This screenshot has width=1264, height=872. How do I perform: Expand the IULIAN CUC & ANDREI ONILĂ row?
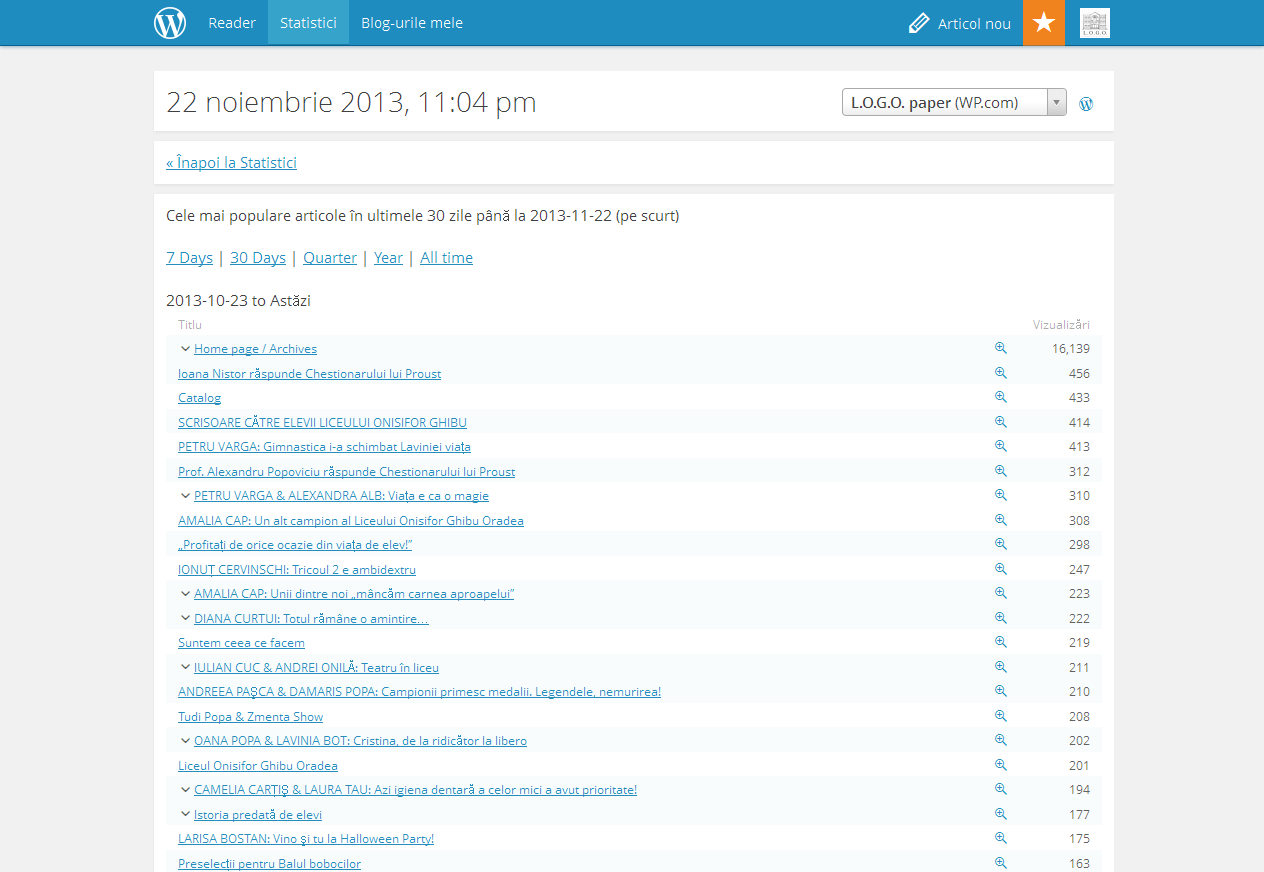(x=185, y=667)
